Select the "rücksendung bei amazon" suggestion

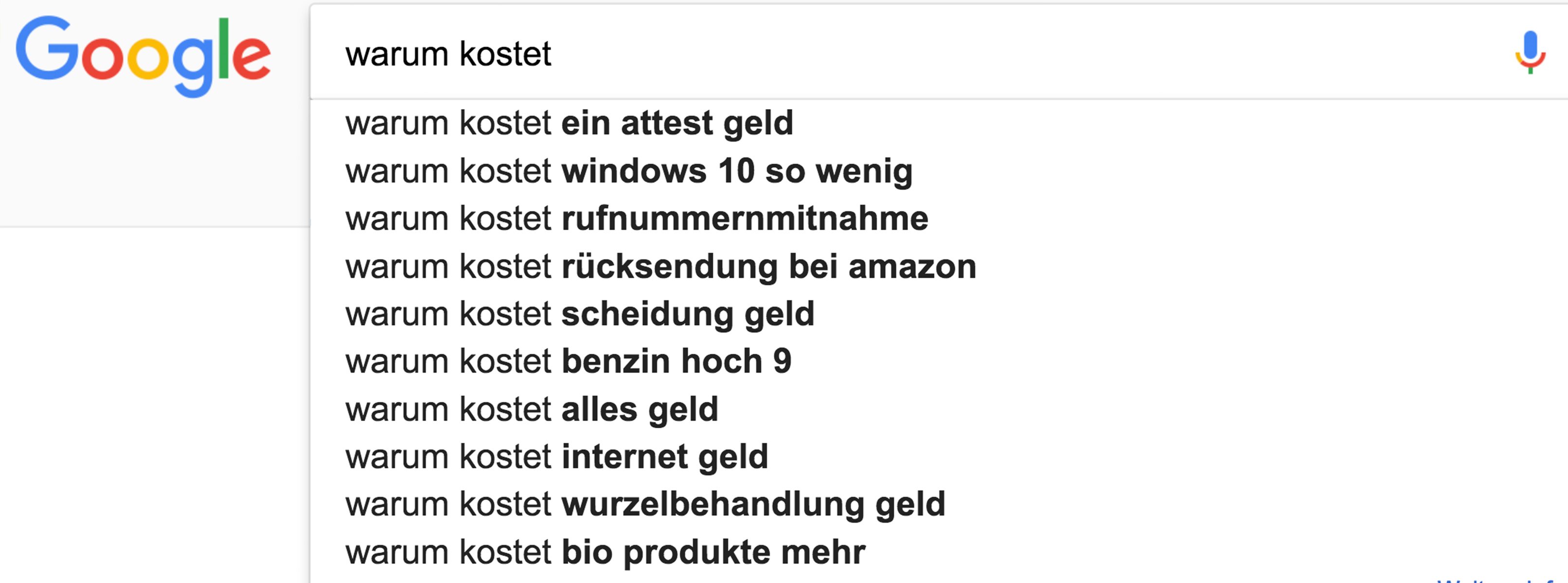[660, 267]
